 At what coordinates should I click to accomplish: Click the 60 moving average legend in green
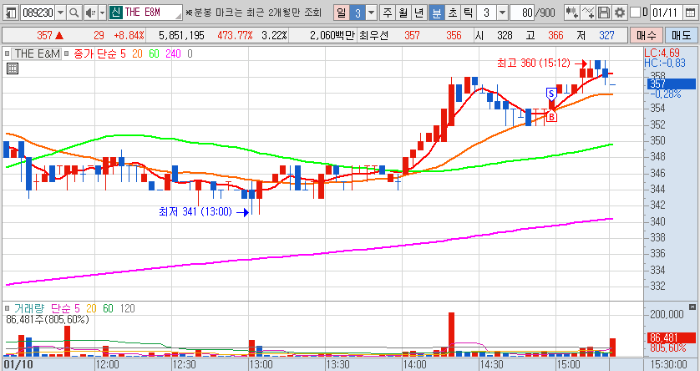pyautogui.click(x=154, y=54)
